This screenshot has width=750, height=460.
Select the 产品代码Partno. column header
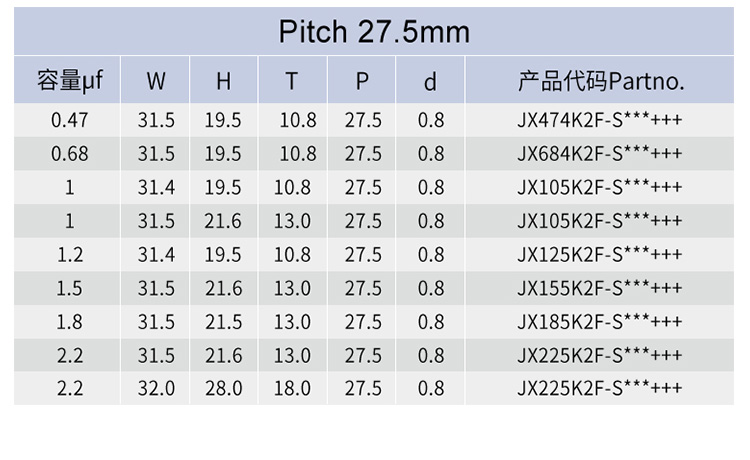(x=601, y=81)
